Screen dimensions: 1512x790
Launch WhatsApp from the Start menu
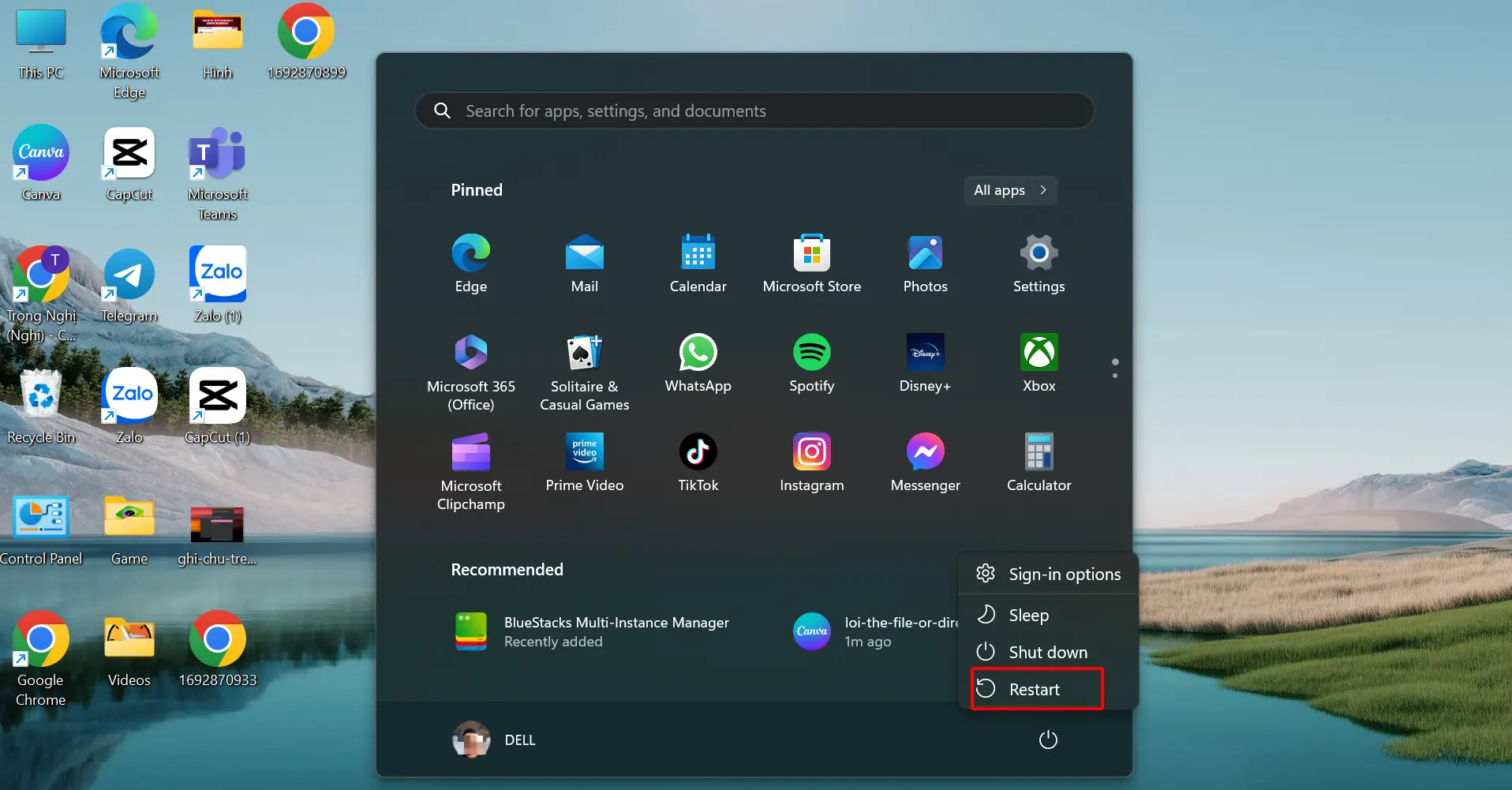pos(698,363)
